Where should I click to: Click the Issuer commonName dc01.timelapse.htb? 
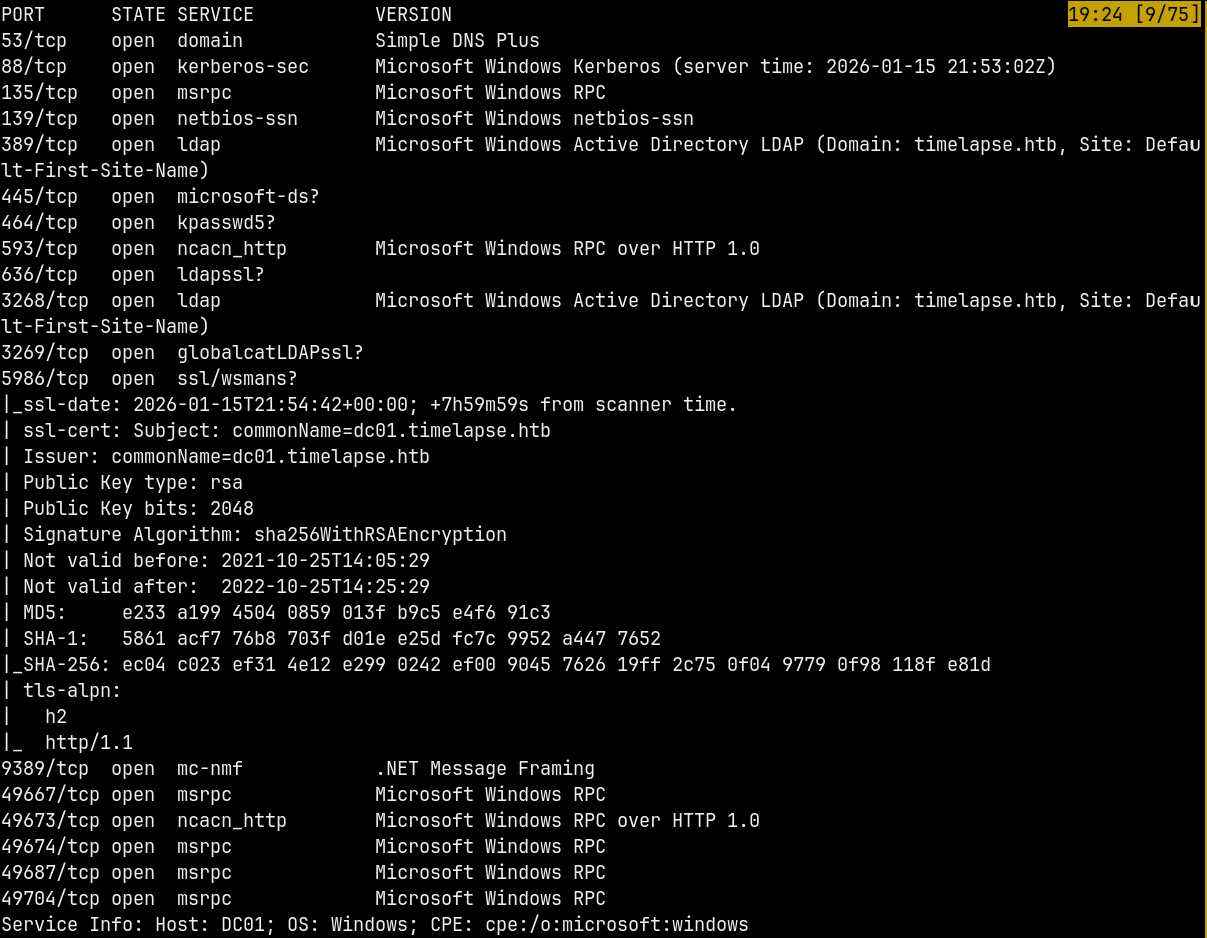click(x=270, y=457)
